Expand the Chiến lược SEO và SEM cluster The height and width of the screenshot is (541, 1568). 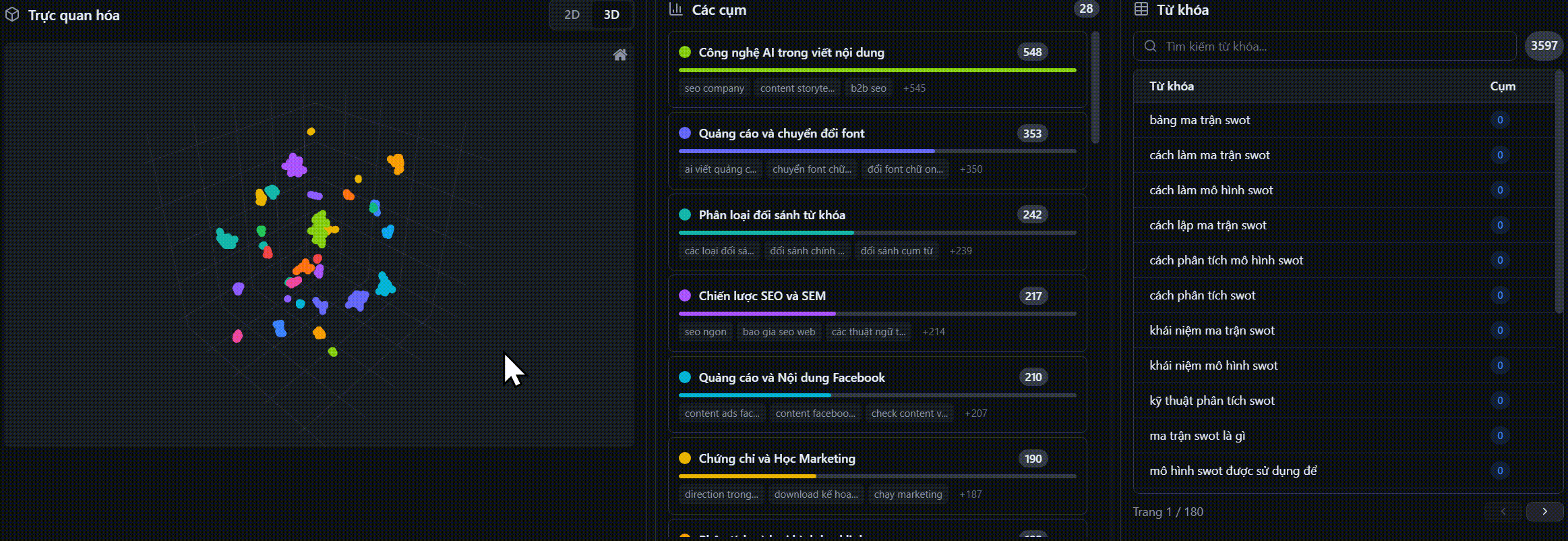coord(762,296)
